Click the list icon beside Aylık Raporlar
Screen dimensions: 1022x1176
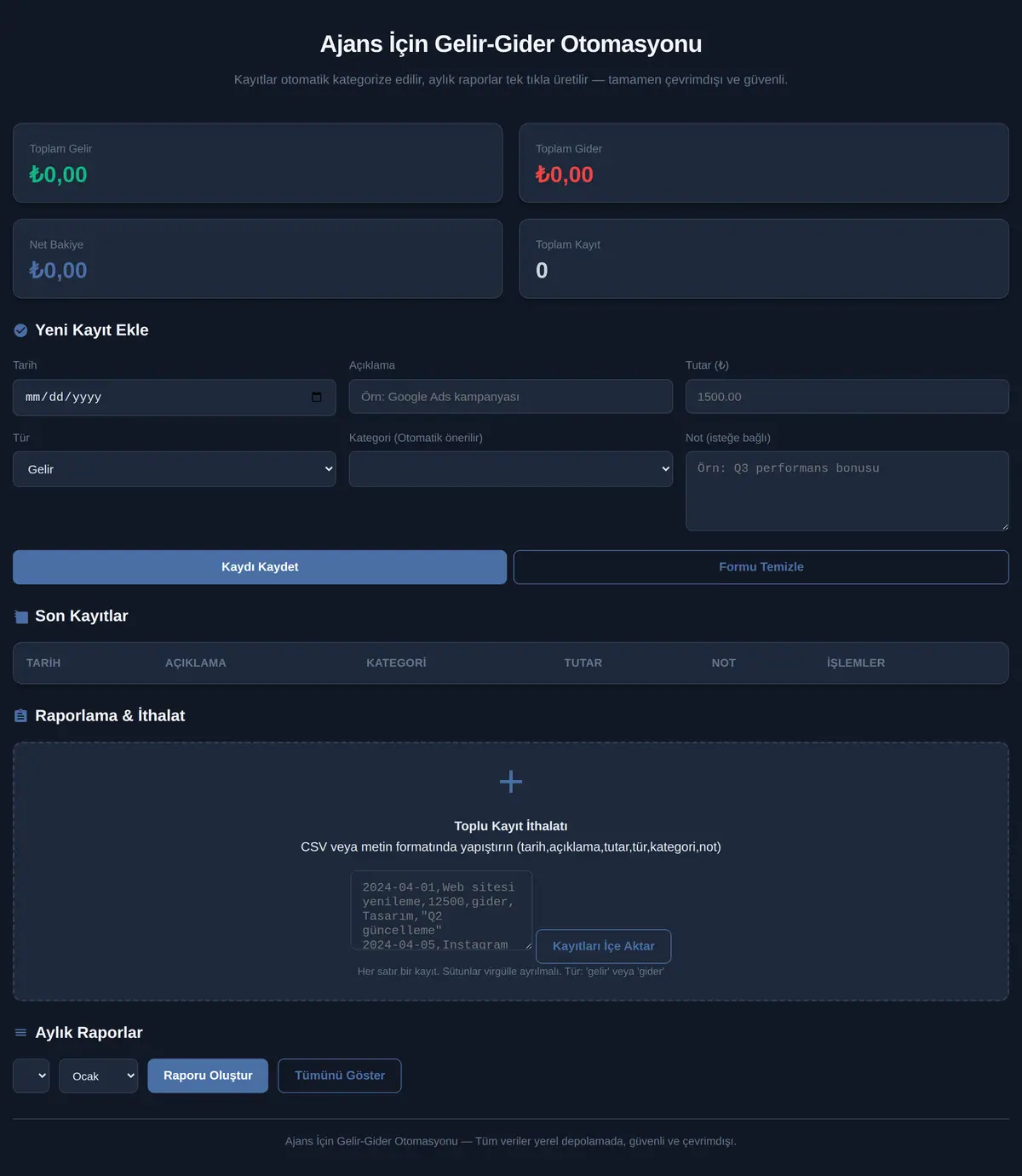[20, 1033]
